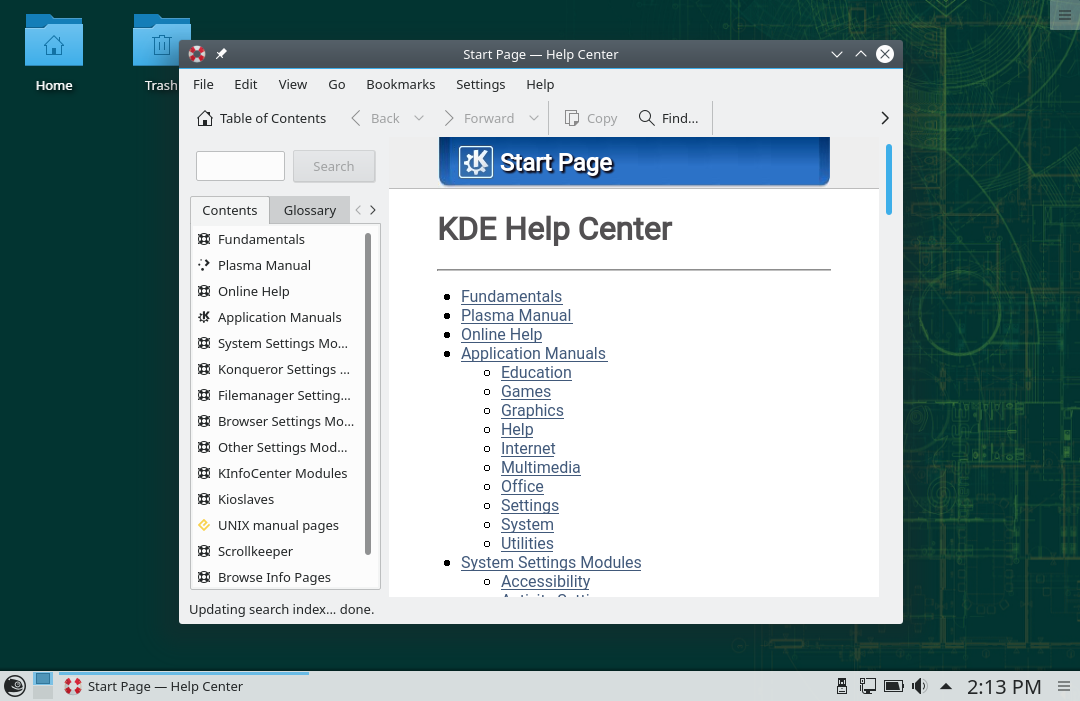Select Kioslaves tree icon
The image size is (1080, 701).
[204, 499]
